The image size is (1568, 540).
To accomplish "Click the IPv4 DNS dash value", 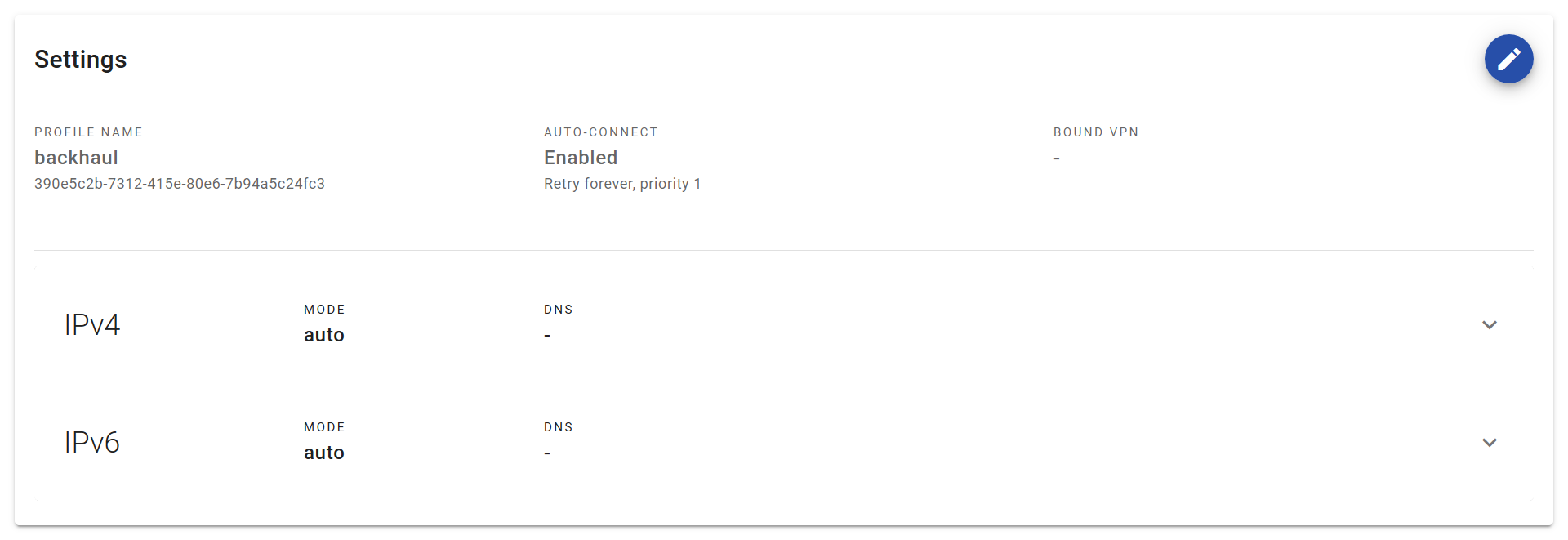I will pyautogui.click(x=547, y=336).
